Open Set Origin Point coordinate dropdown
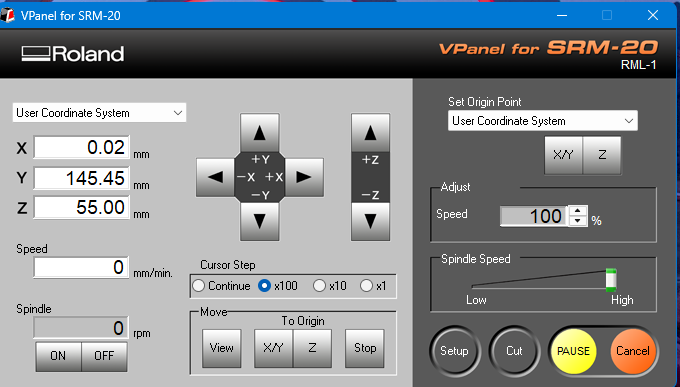Viewport: 680px width, 387px height. 543,121
